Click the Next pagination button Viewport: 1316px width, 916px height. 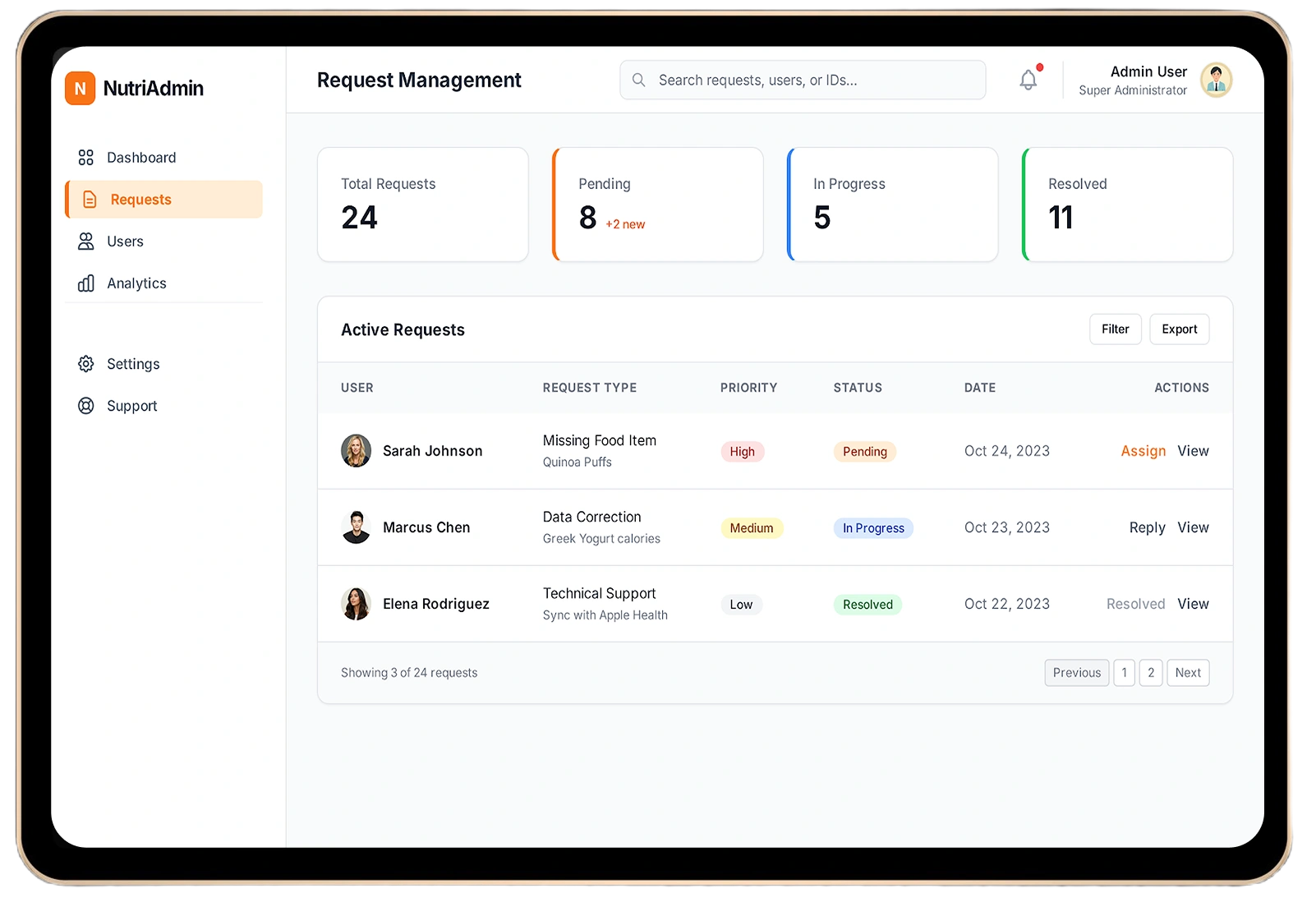(x=1187, y=673)
